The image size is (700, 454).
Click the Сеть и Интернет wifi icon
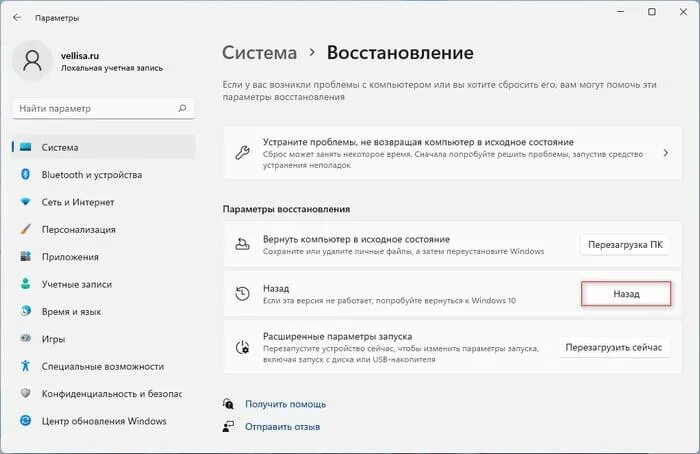pos(25,202)
